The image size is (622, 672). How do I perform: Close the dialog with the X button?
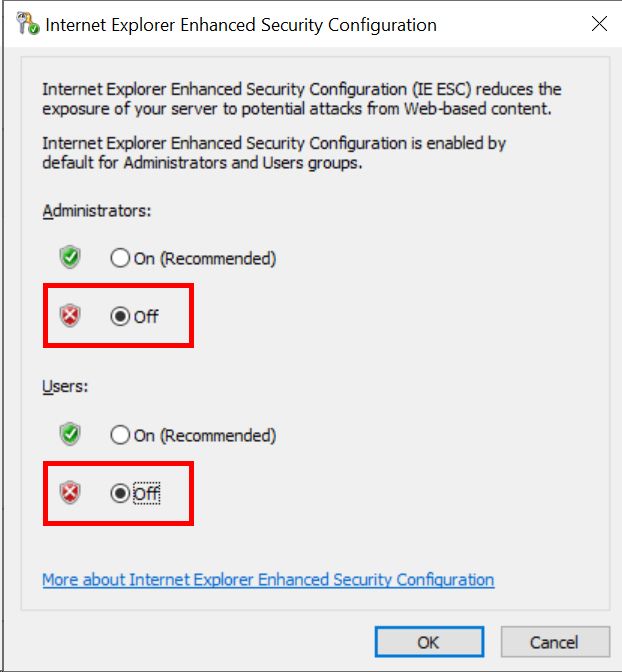(599, 24)
